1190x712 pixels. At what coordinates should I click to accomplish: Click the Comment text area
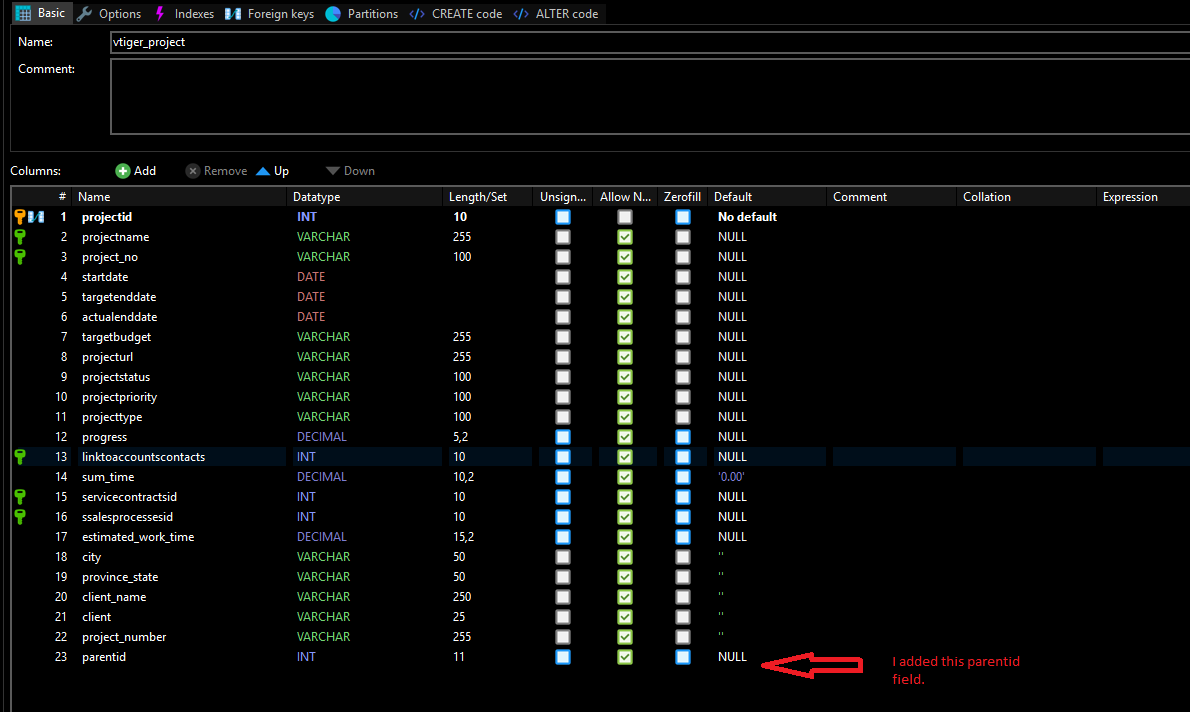[650, 96]
